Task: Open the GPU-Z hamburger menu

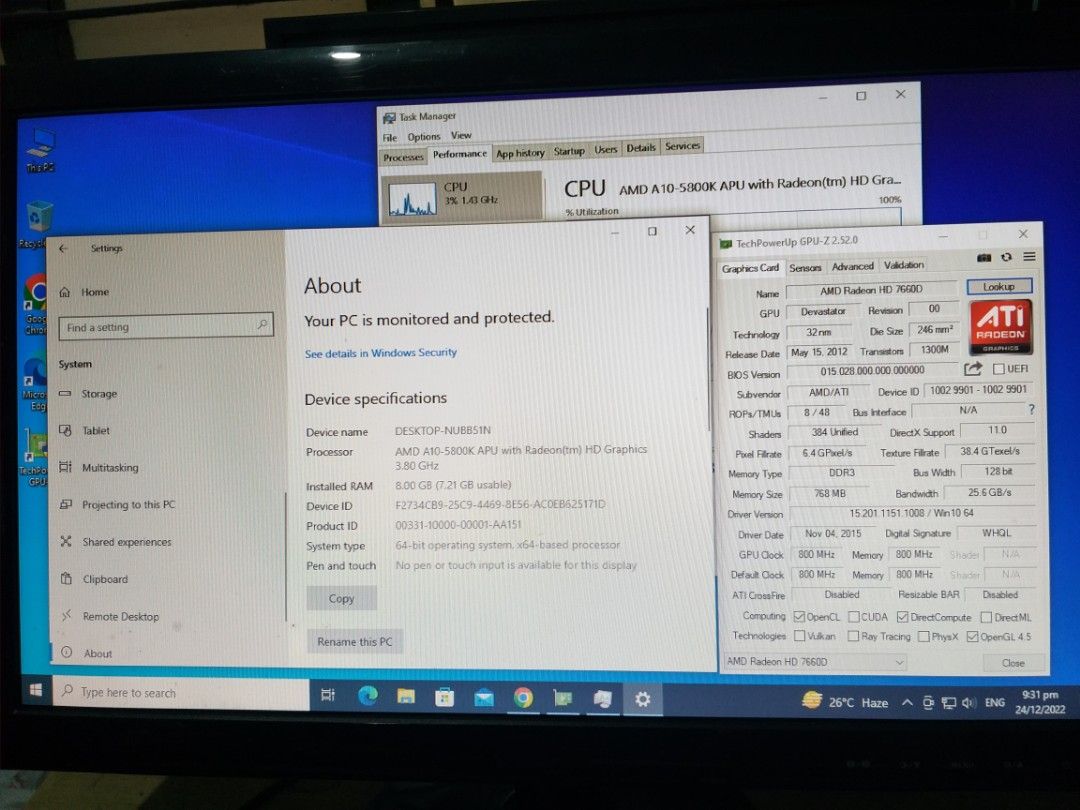Action: point(1030,257)
